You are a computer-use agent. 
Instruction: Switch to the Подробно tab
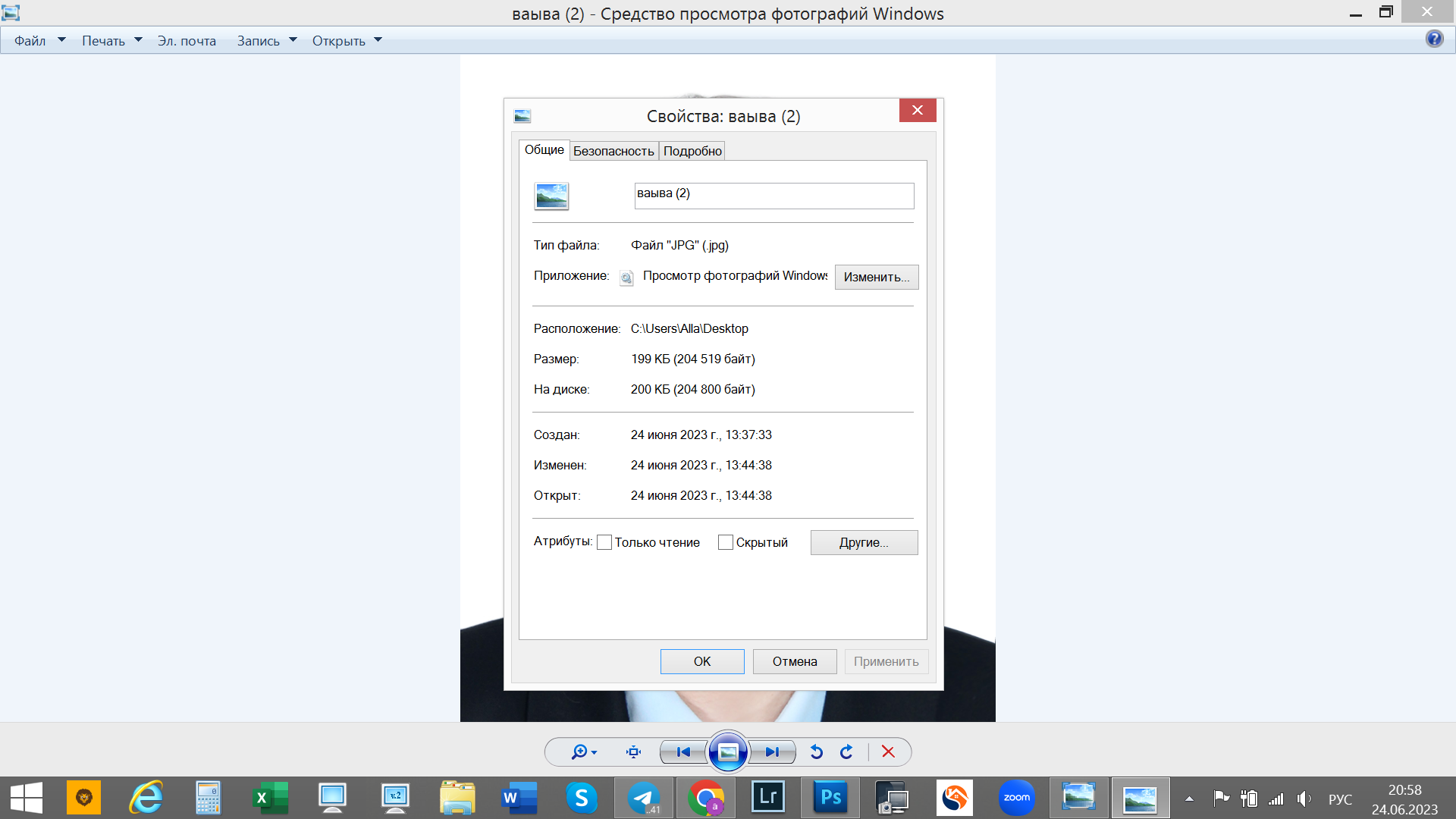click(692, 151)
